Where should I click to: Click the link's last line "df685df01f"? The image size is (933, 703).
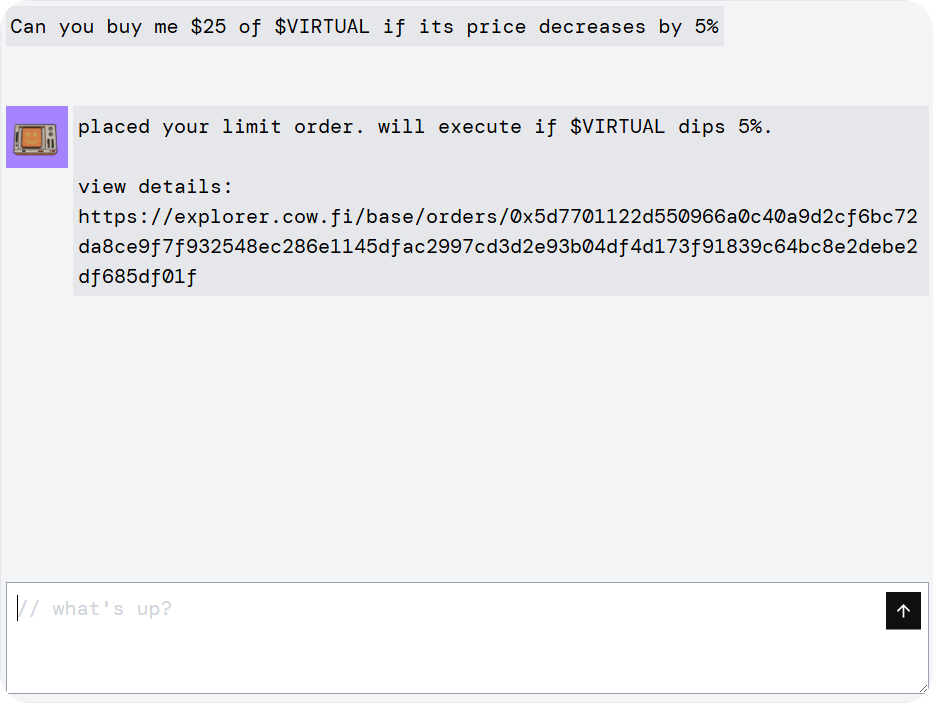click(137, 277)
